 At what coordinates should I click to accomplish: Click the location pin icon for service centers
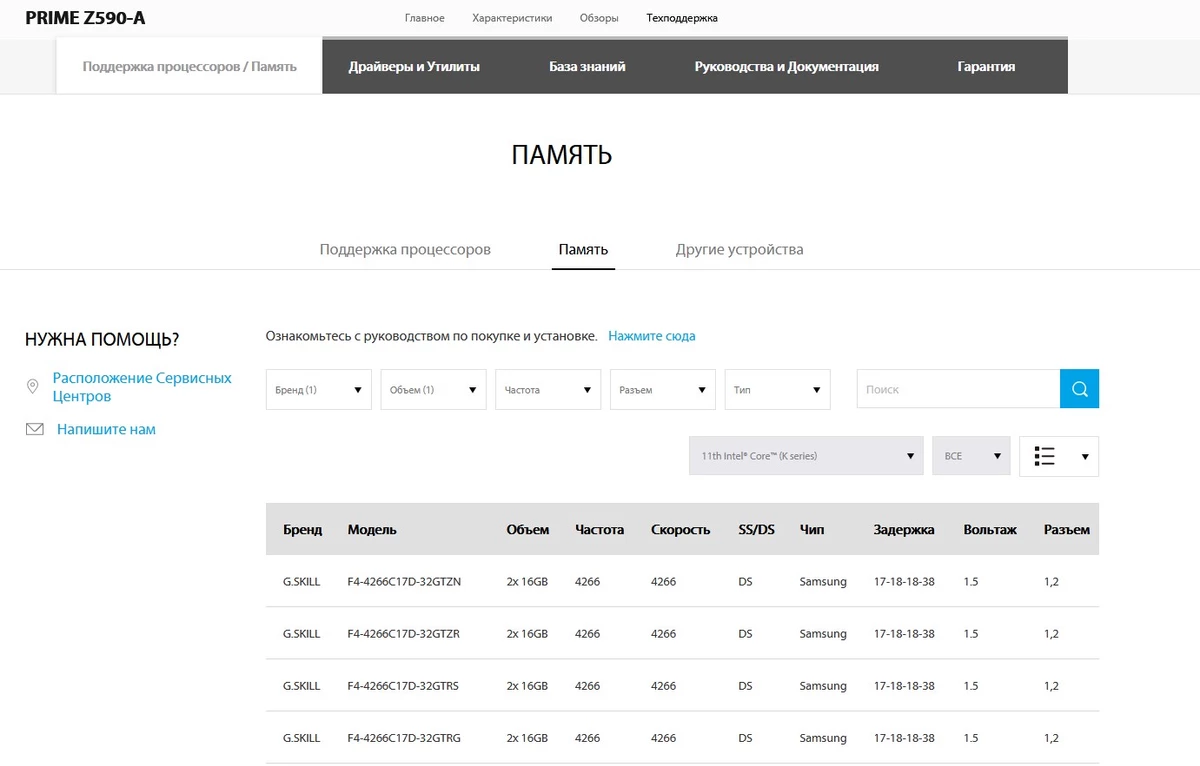tap(33, 386)
